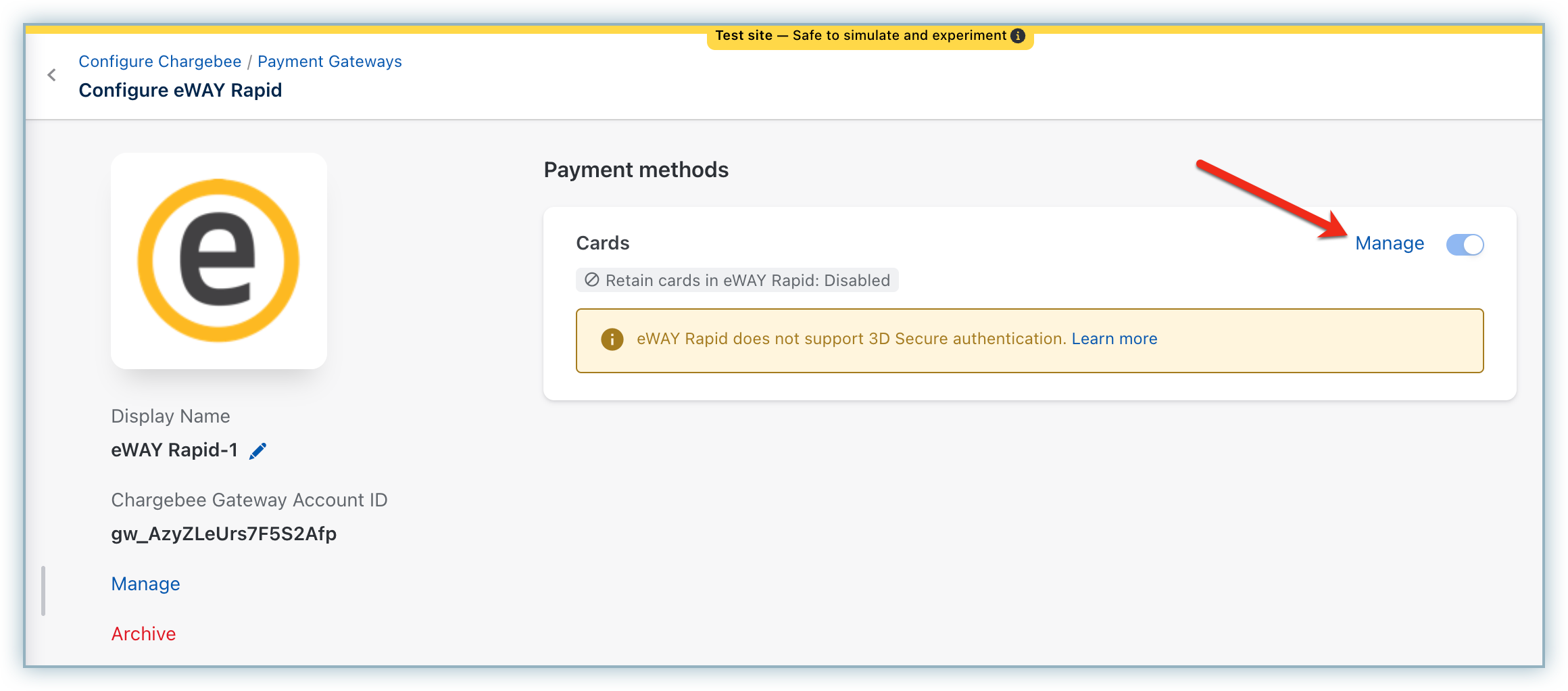Click the eWAY Rapid-1 display name
This screenshot has width=1568, height=691.
coord(174,450)
